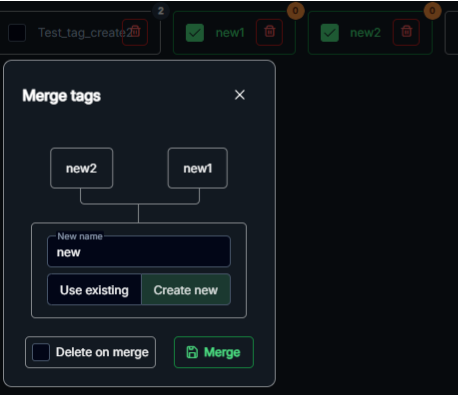Click the trash icon for tag new2
This screenshot has height=395, width=458.
406,32
